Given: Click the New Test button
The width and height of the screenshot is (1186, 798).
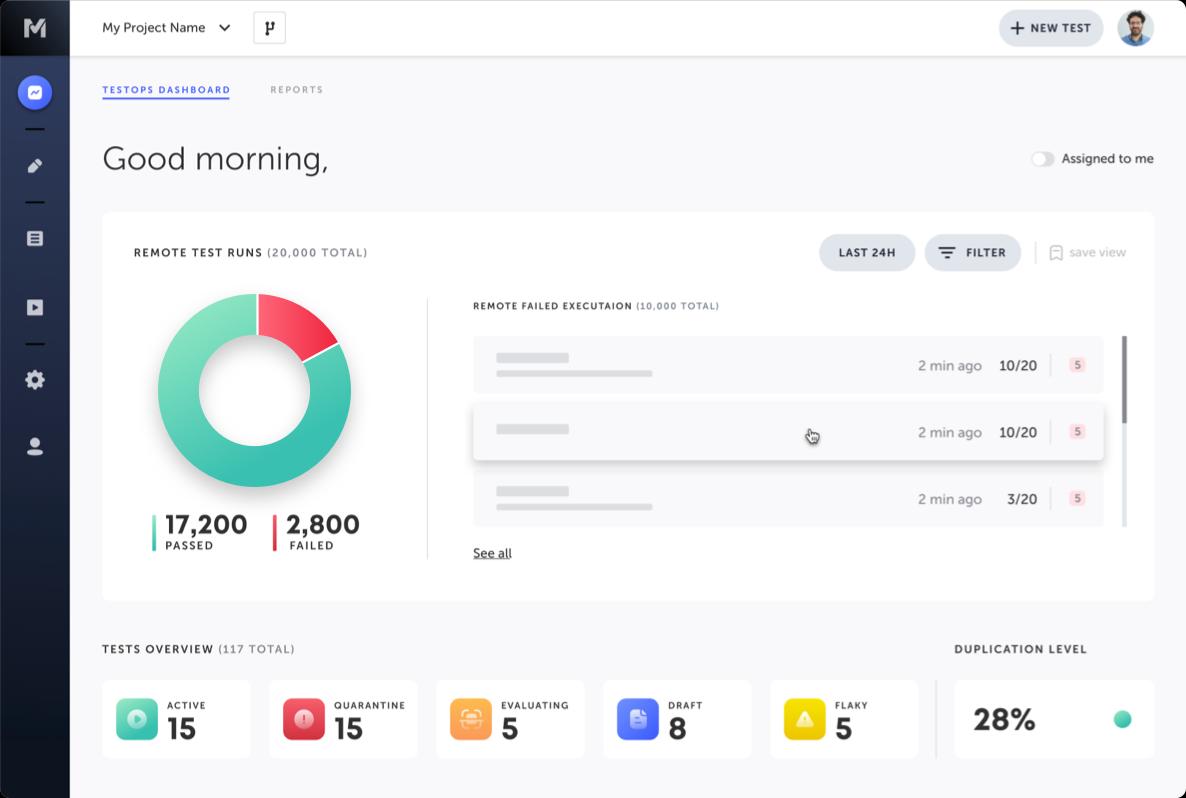Looking at the screenshot, I should point(1050,28).
